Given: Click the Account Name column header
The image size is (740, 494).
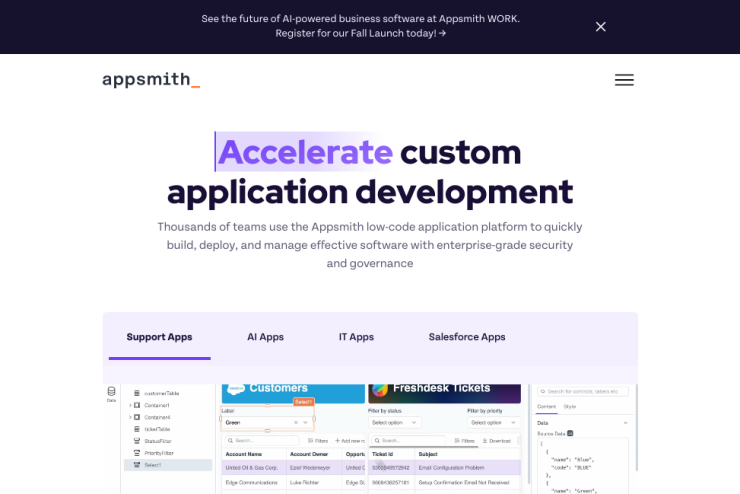Looking at the screenshot, I should [x=244, y=454].
